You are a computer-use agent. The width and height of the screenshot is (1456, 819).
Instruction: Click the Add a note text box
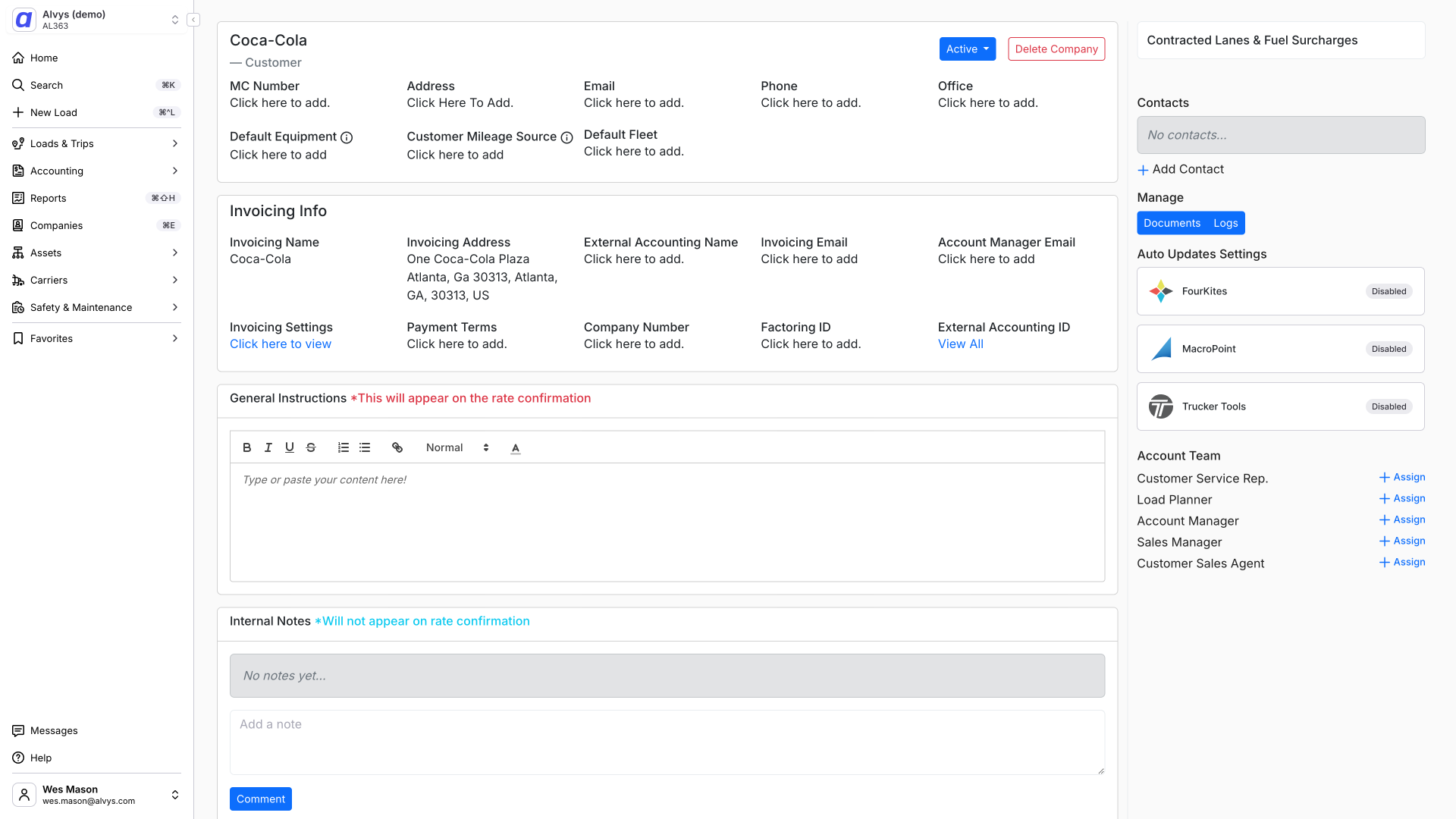pos(667,742)
